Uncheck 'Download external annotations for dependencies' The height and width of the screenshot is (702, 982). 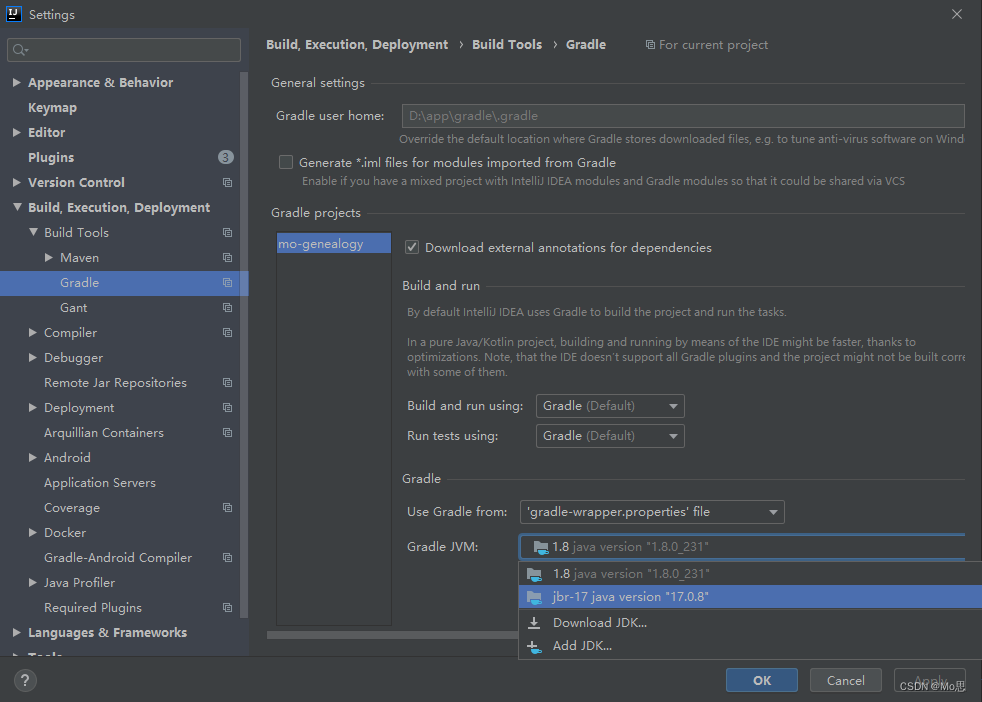point(411,247)
